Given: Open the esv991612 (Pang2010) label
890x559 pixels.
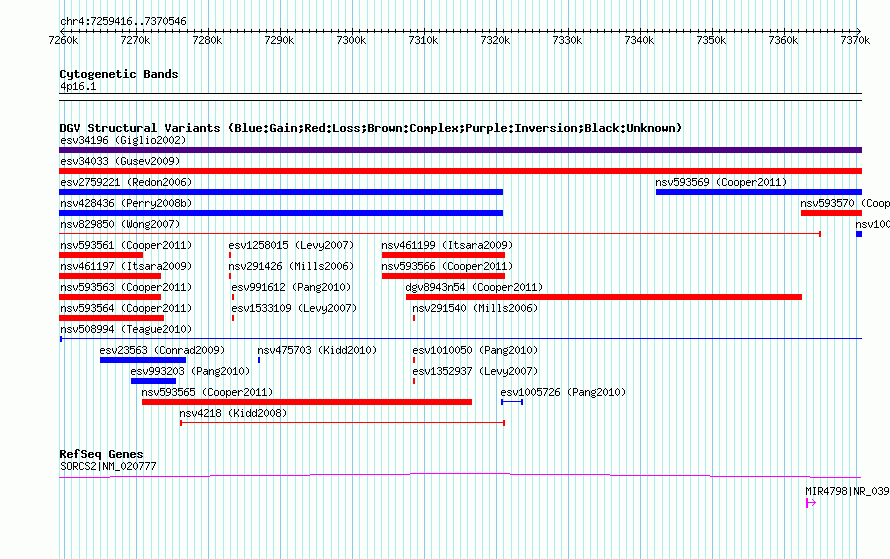Looking at the screenshot, I should 291,287.
